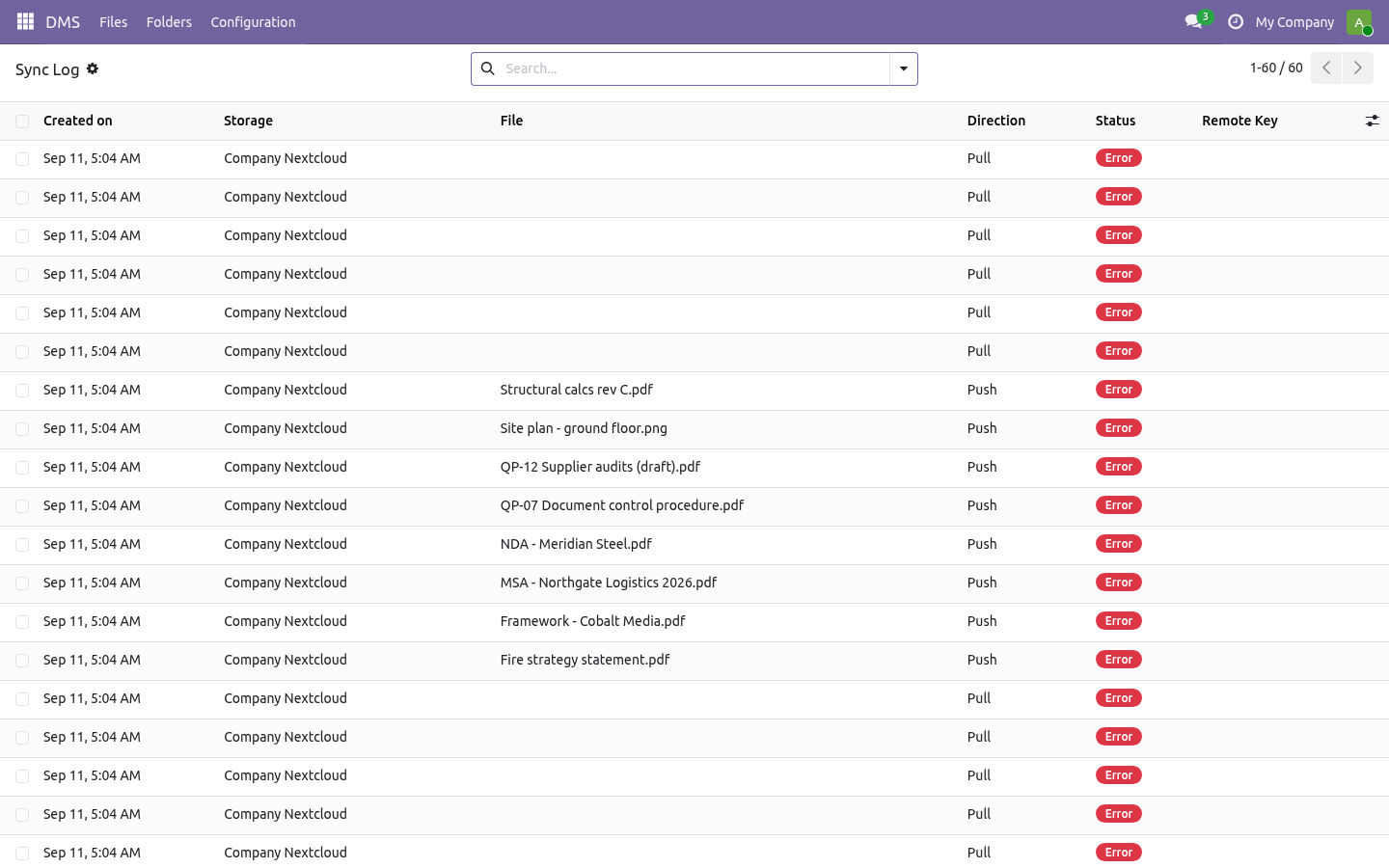Check the Site plan - ground floor.png row
Screen dimensions: 1389x868
22,429
